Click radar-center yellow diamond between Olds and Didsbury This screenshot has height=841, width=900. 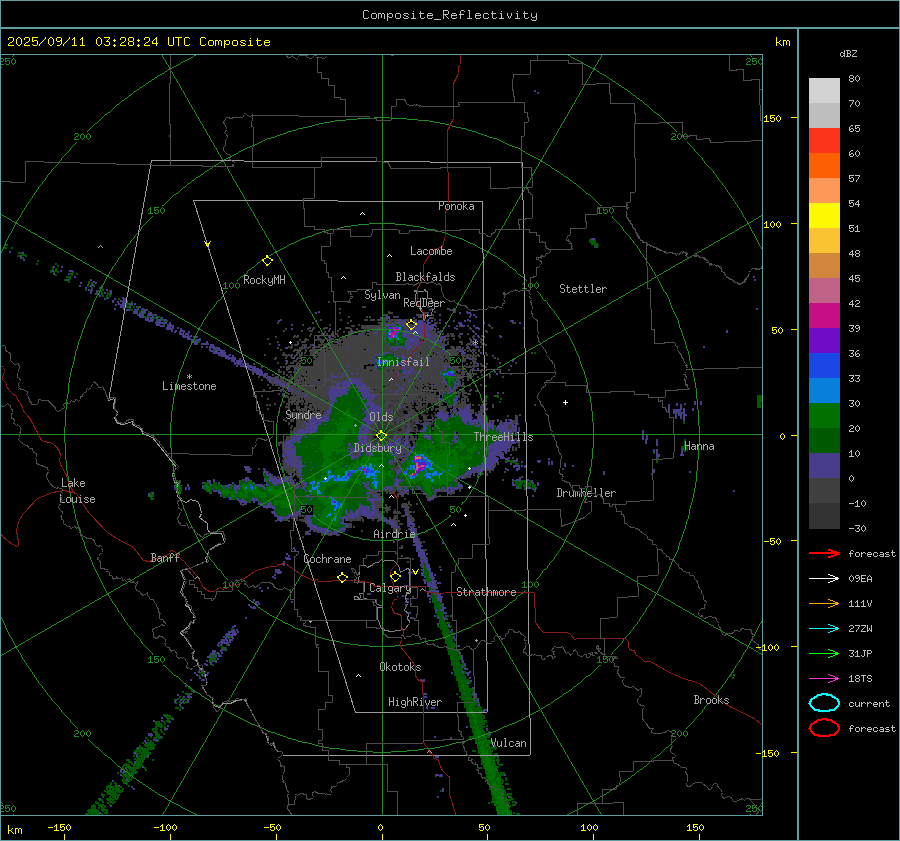point(381,436)
